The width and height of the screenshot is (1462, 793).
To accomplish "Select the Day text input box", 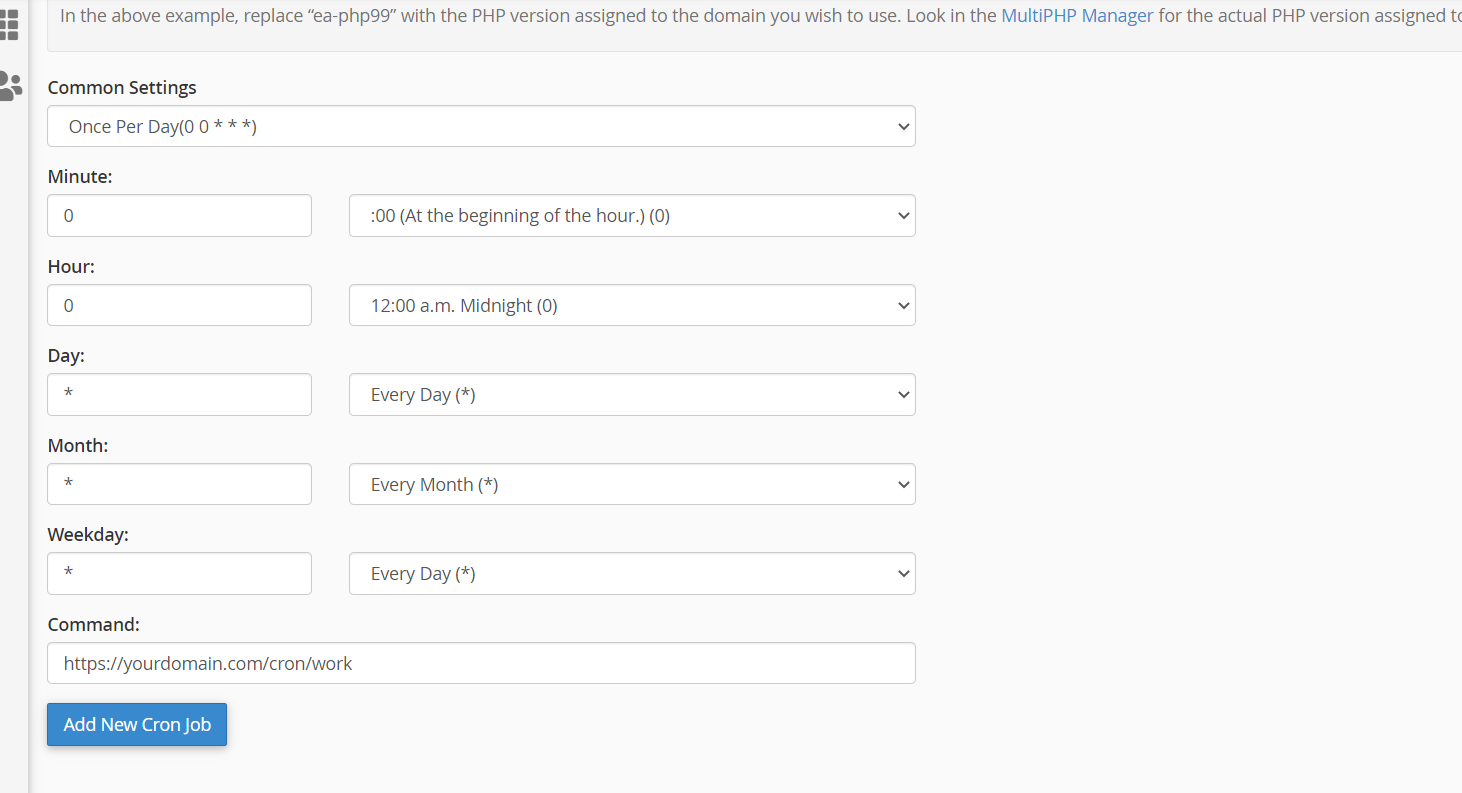I will (x=179, y=395).
